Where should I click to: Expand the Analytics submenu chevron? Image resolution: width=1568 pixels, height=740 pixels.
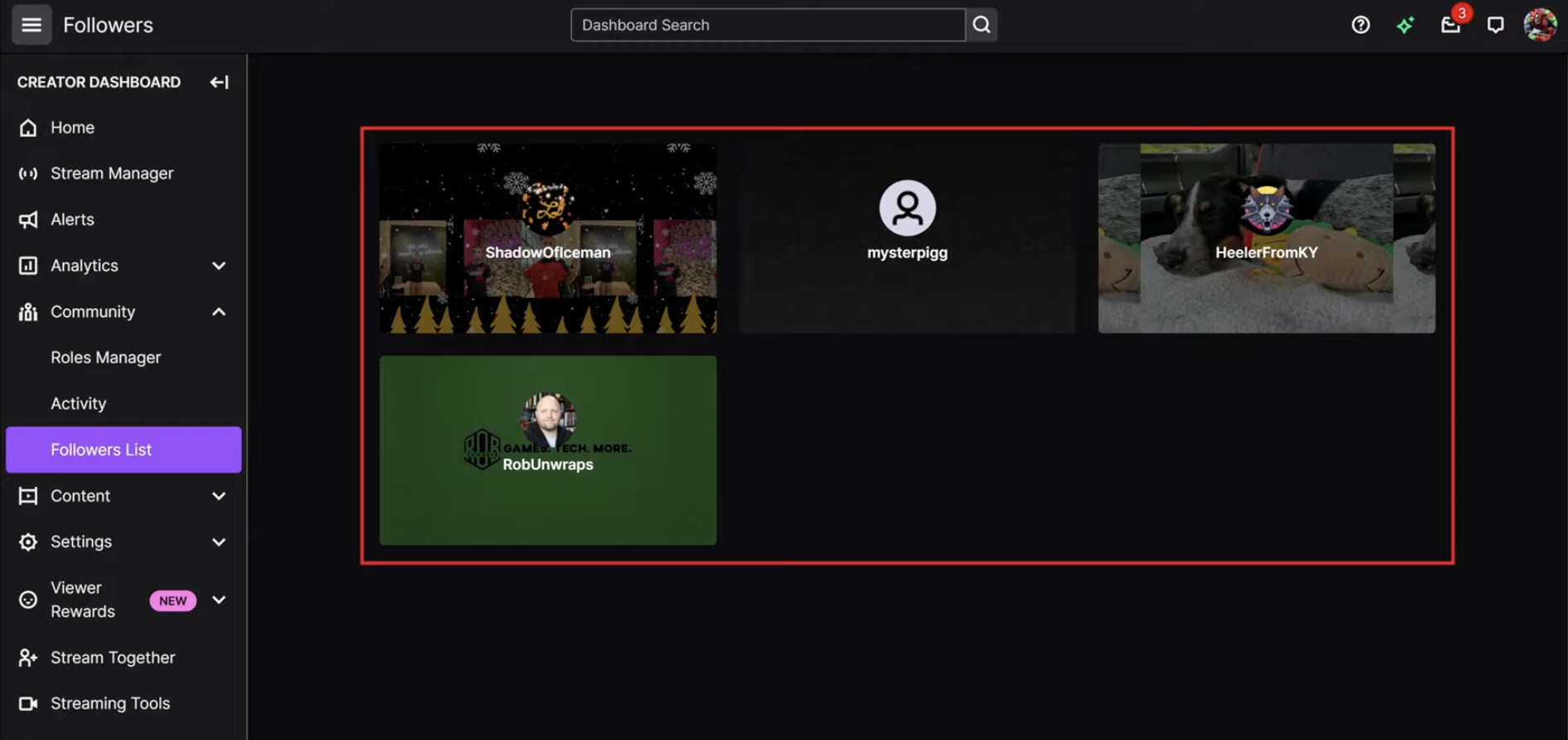tap(219, 266)
